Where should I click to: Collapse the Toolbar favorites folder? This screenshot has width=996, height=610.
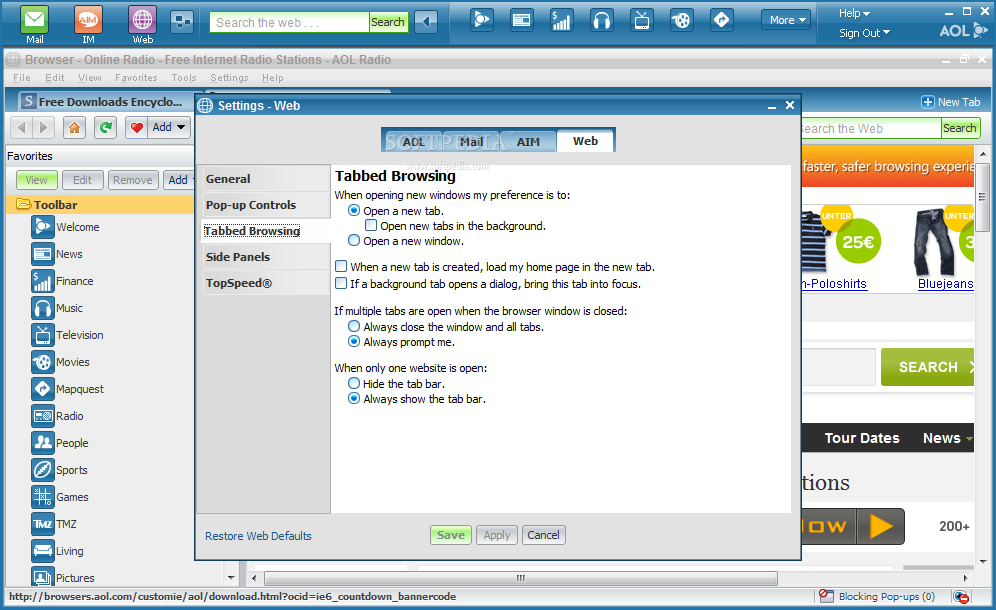[x=24, y=204]
